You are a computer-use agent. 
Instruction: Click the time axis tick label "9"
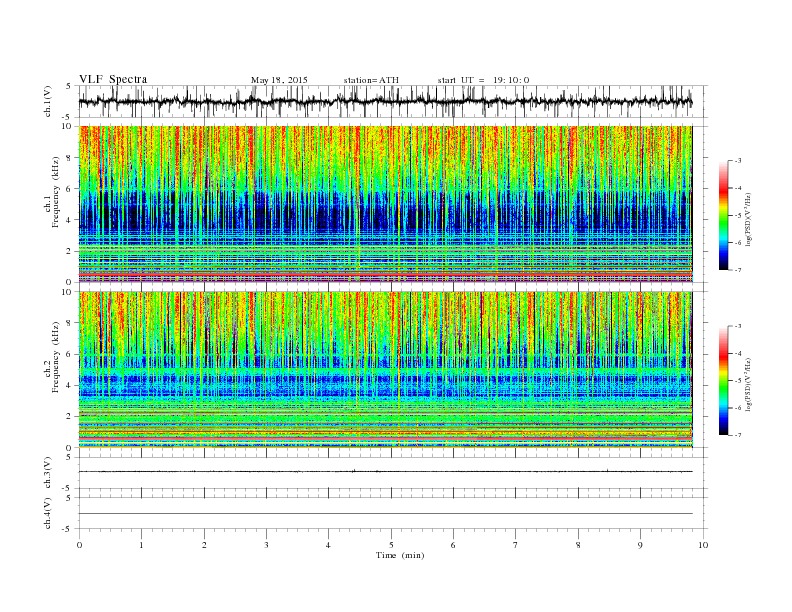(x=640, y=545)
